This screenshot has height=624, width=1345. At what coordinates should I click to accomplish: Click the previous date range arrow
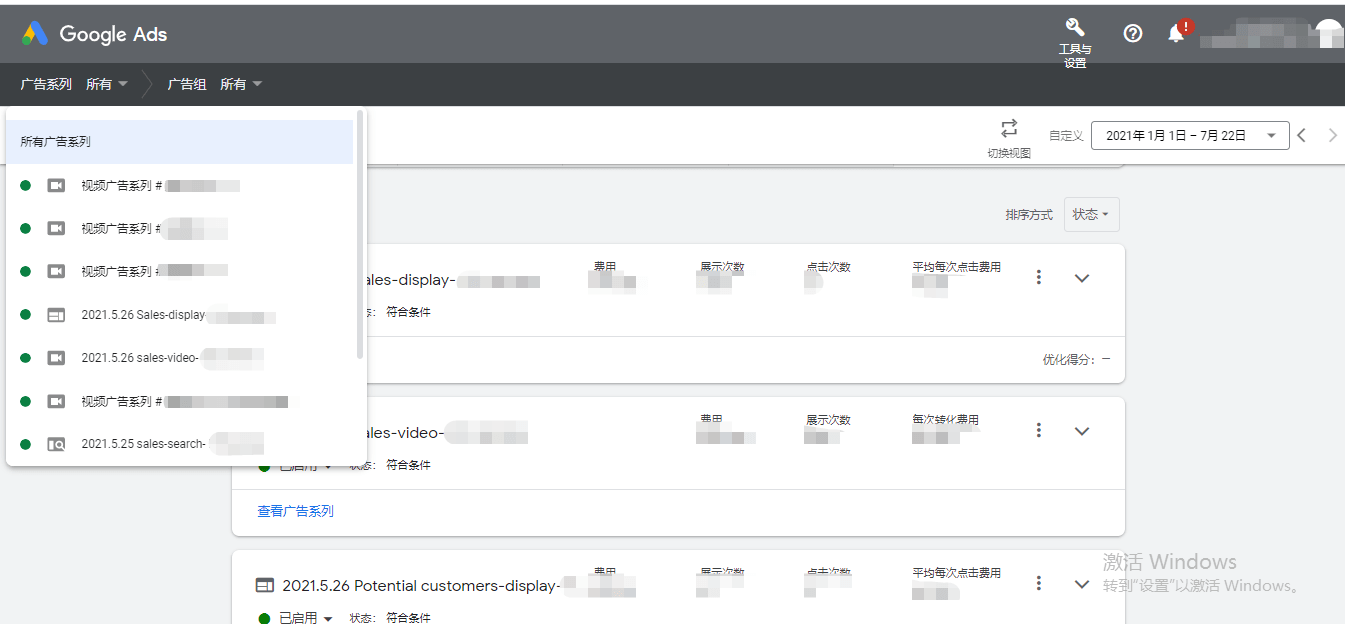click(1302, 135)
